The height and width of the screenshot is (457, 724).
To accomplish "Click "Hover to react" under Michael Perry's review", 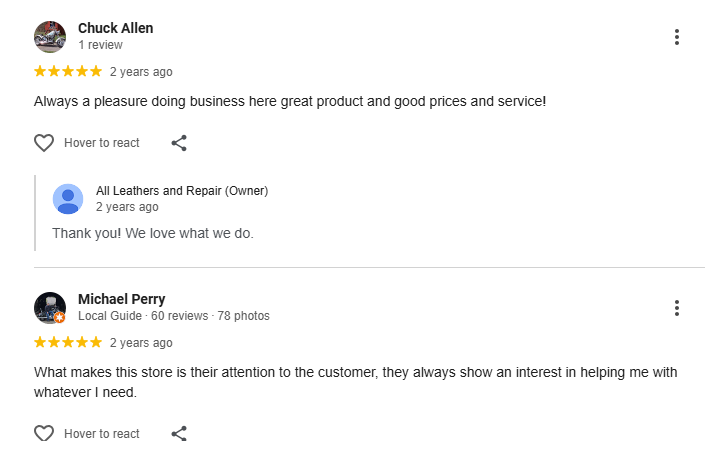I will tap(102, 434).
